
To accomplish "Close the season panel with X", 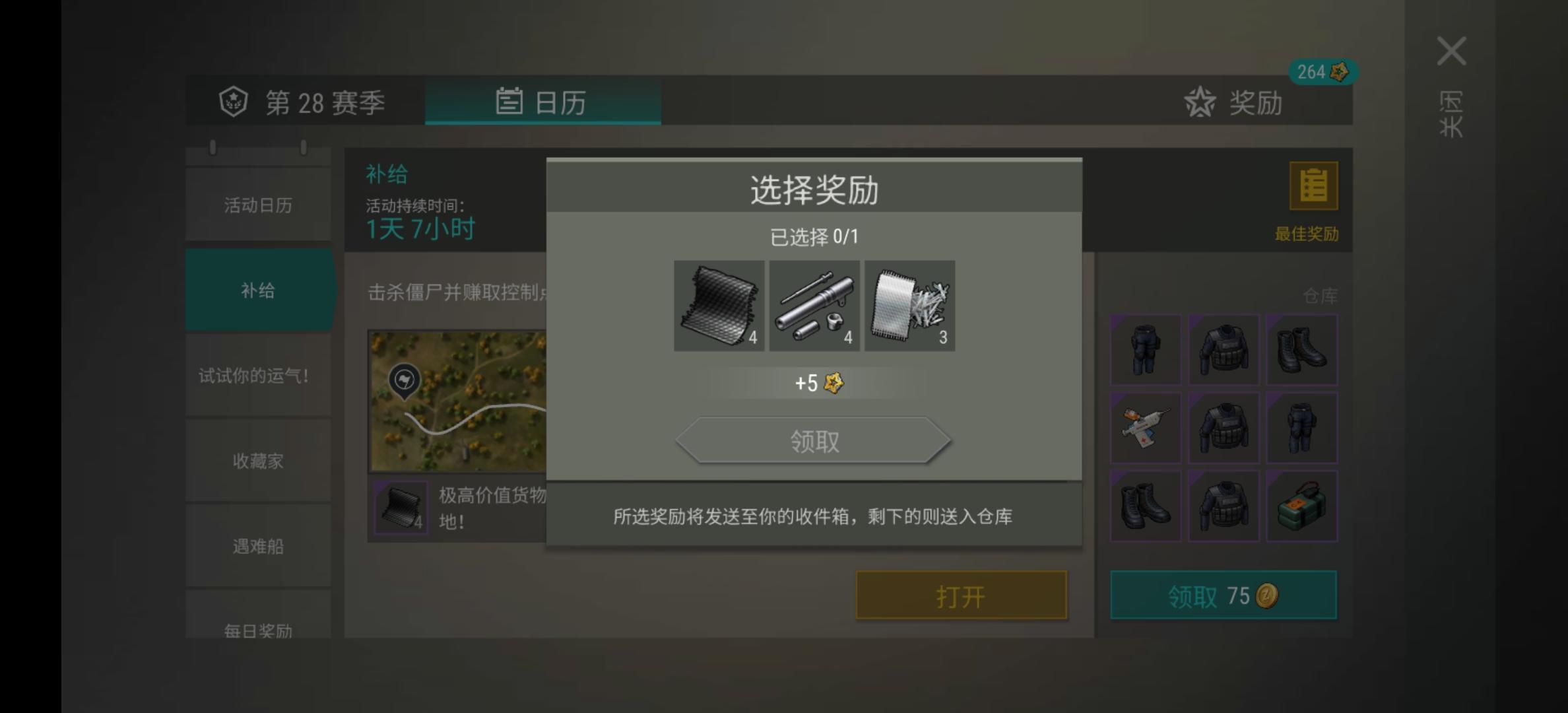I will [1451, 51].
